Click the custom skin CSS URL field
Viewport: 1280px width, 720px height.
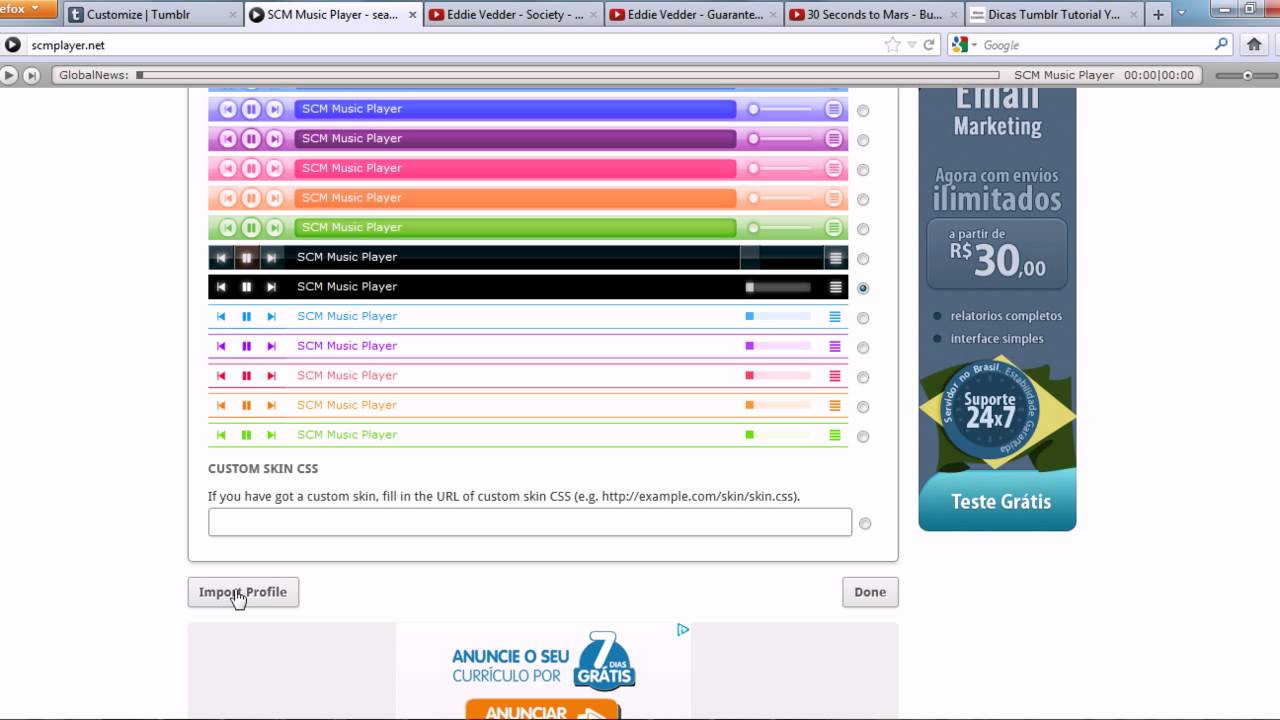point(530,522)
